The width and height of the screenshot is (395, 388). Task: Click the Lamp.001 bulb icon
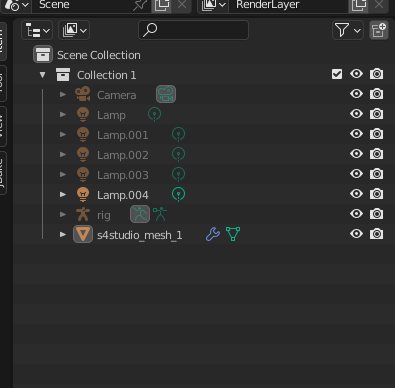click(83, 135)
